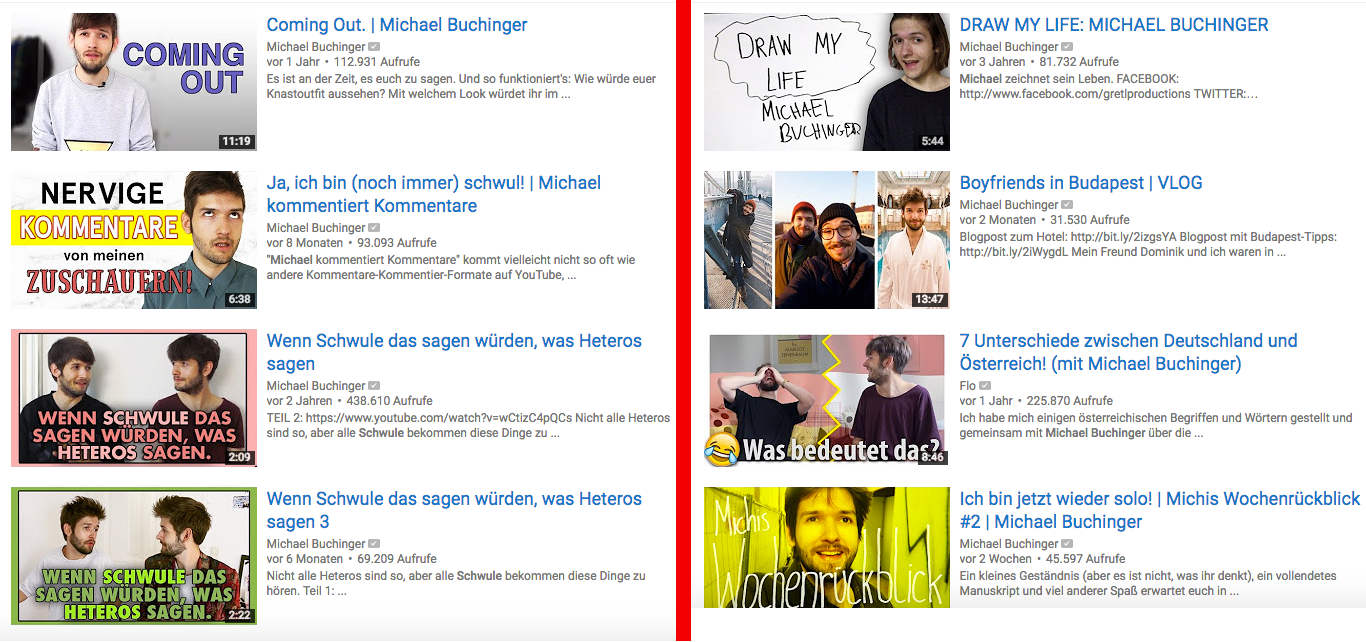Screen dimensions: 1366x642
Task: Open 'Ja, ich bin (noch immer) schwul!' video title
Action: pyautogui.click(x=434, y=194)
